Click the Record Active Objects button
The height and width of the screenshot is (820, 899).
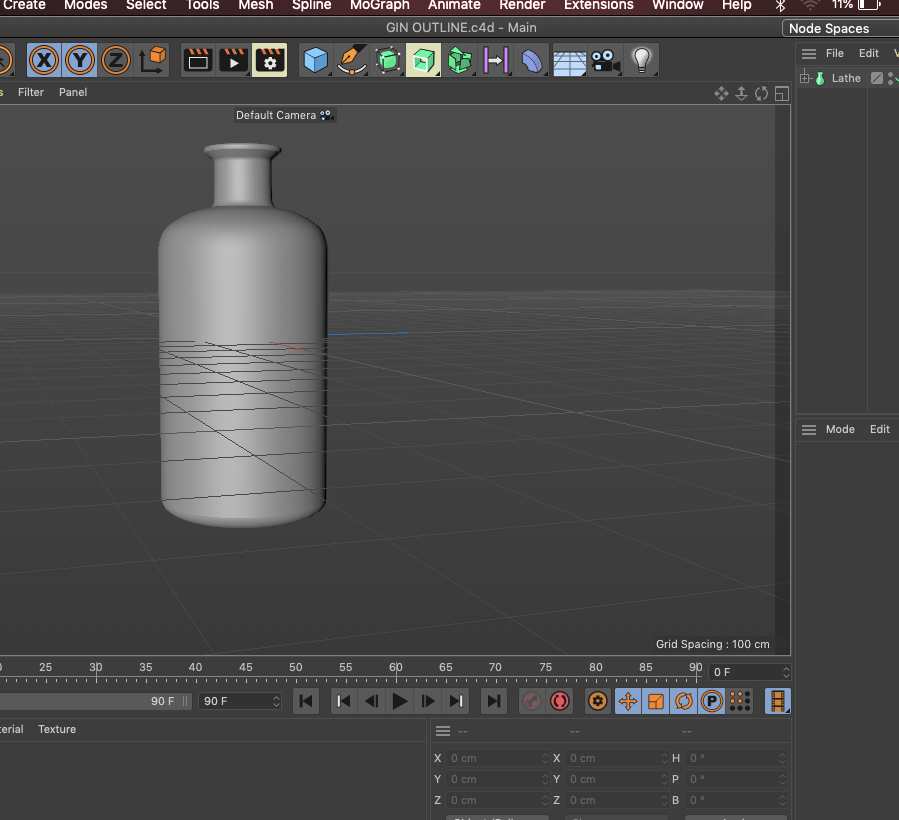[x=532, y=701]
